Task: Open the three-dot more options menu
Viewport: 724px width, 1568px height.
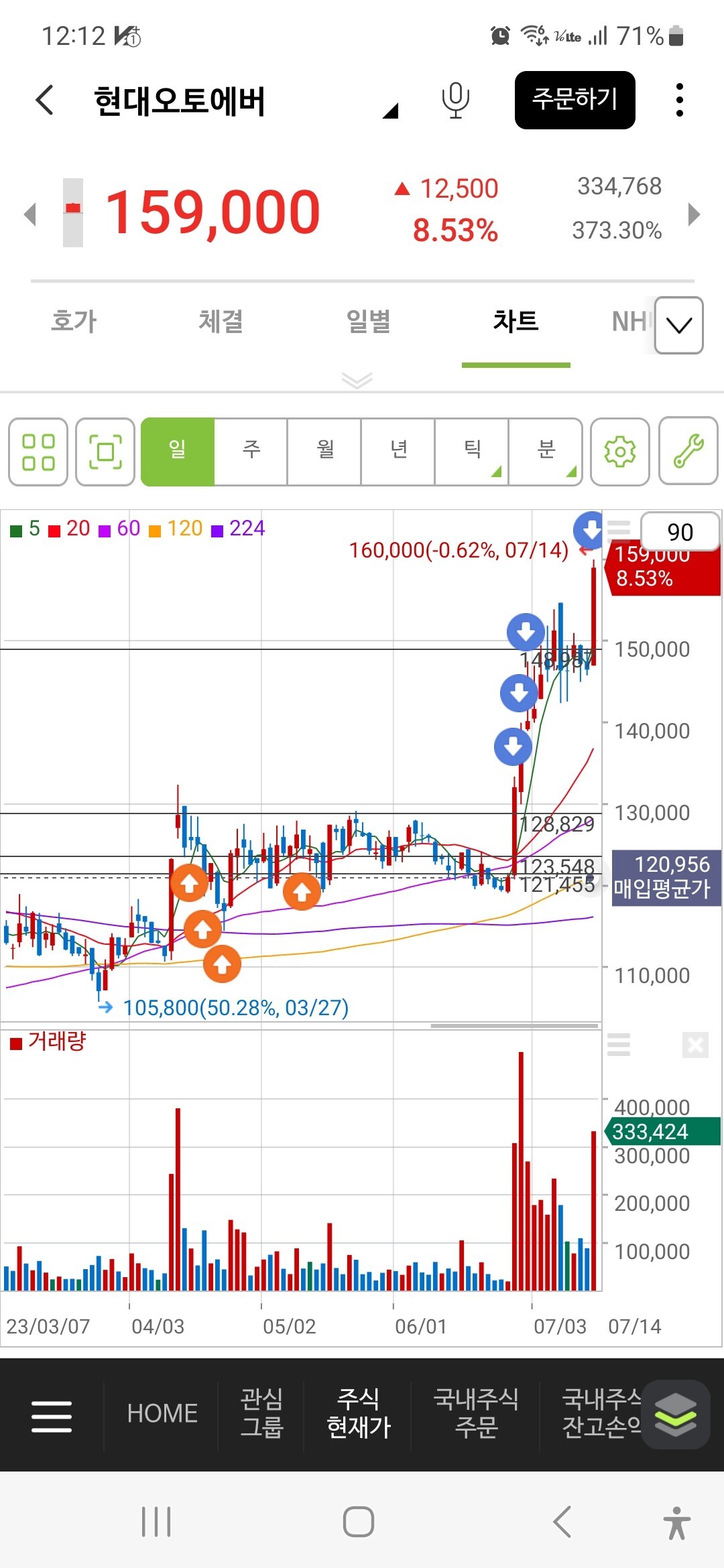Action: point(680,100)
